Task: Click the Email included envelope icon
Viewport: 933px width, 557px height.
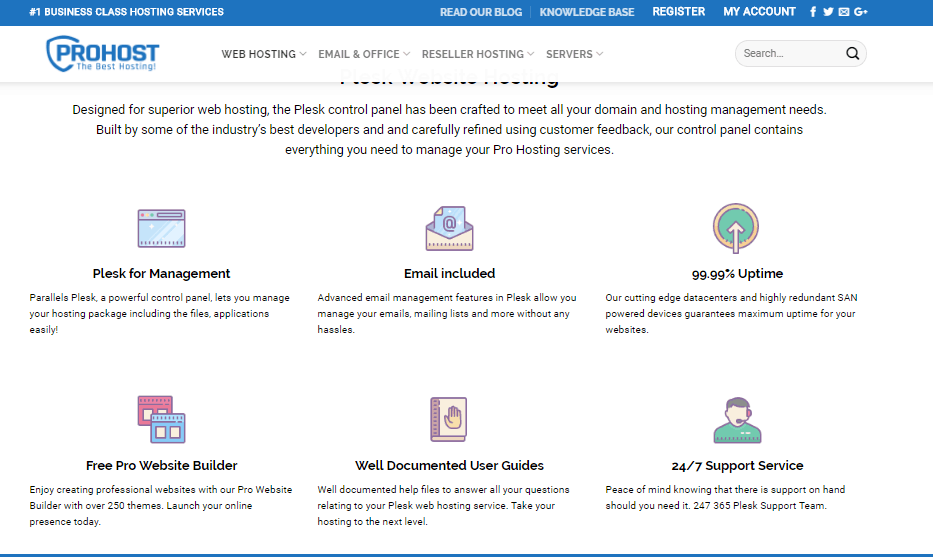Action: (449, 228)
